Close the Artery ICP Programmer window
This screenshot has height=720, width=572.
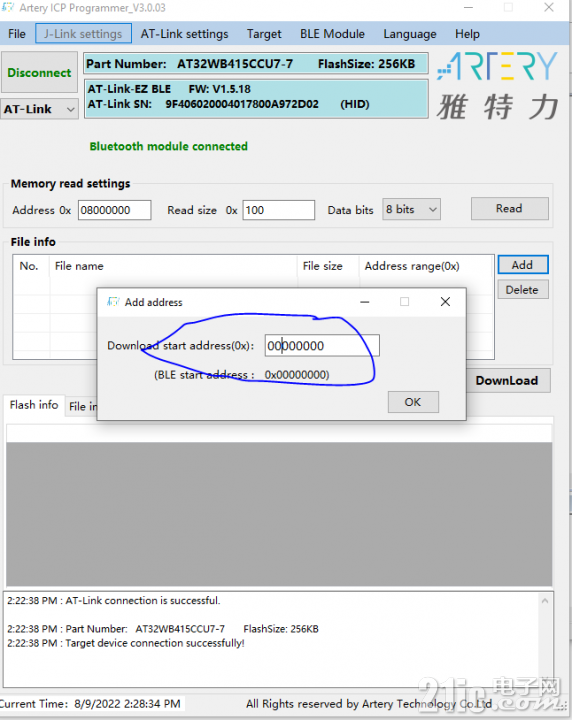(549, 7)
